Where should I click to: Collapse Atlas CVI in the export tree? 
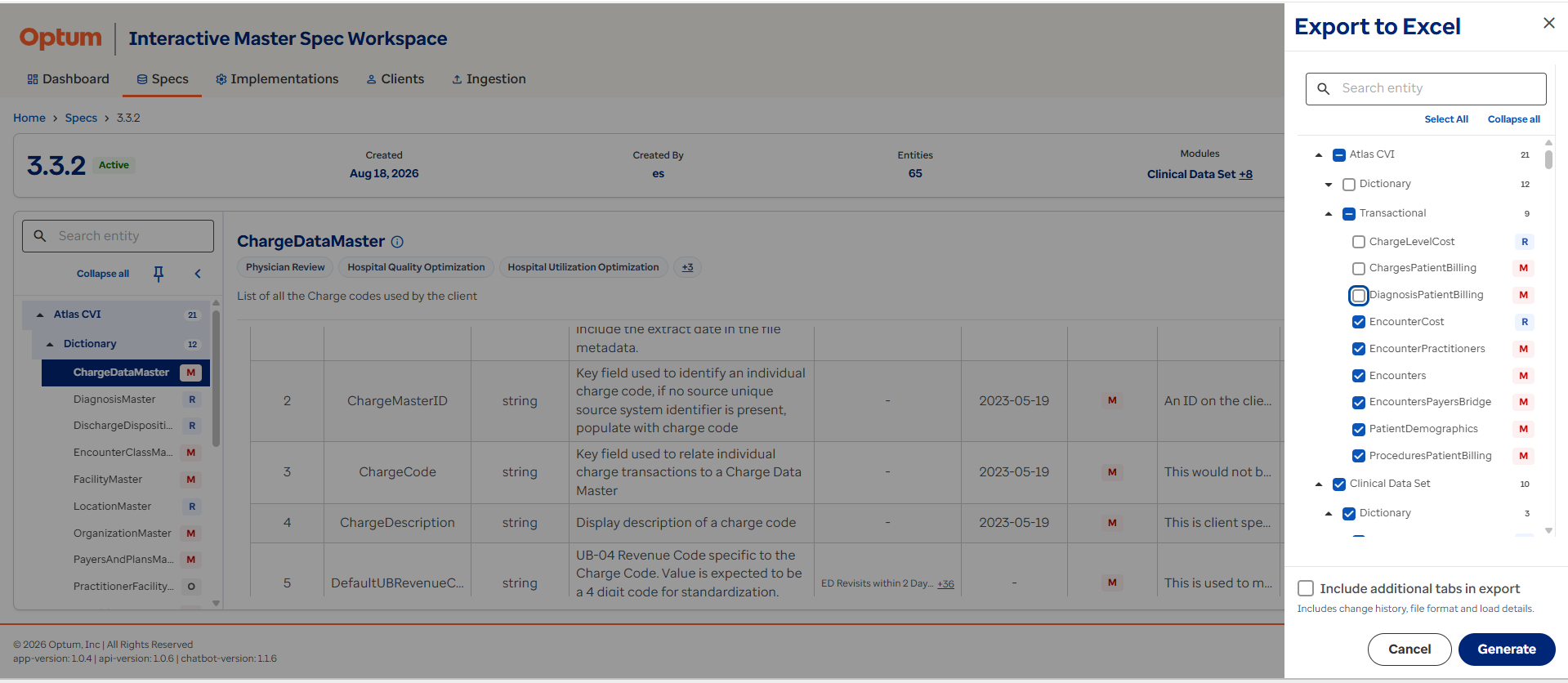pyautogui.click(x=1319, y=154)
